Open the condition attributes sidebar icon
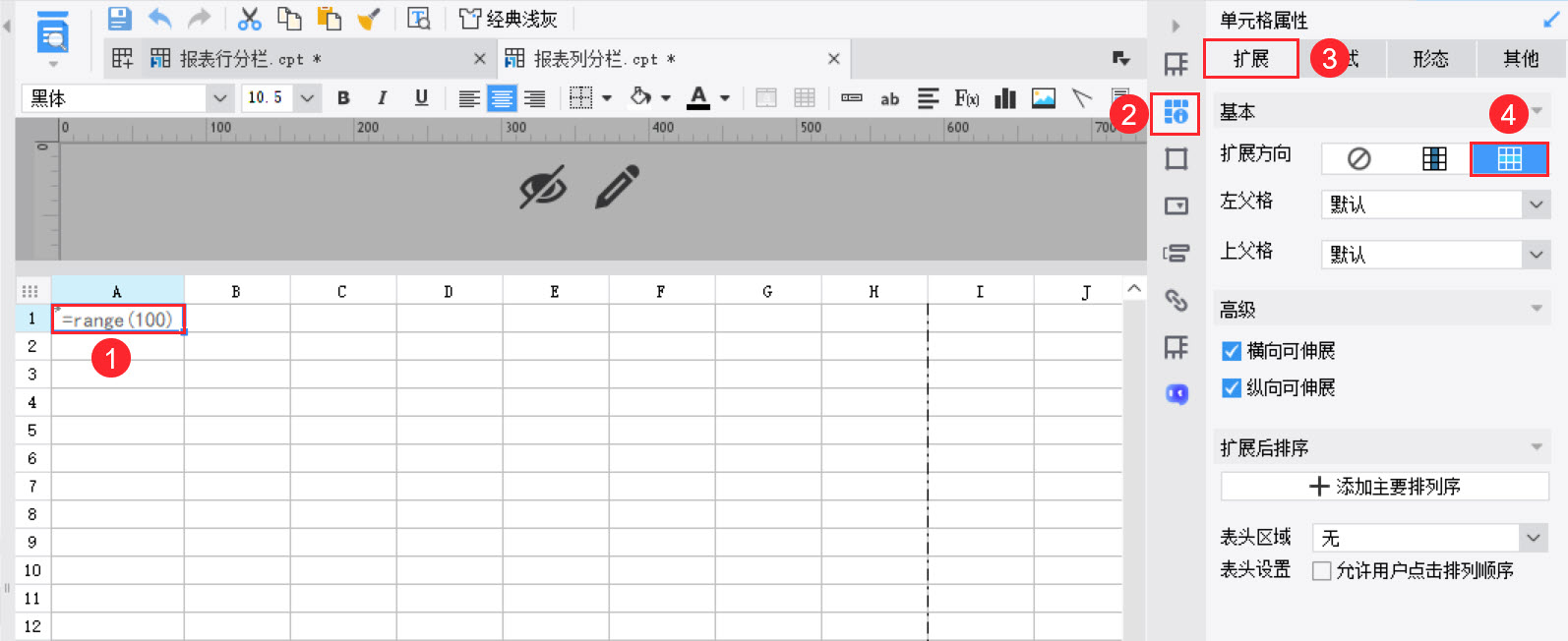The width and height of the screenshot is (1568, 641). point(1176,254)
